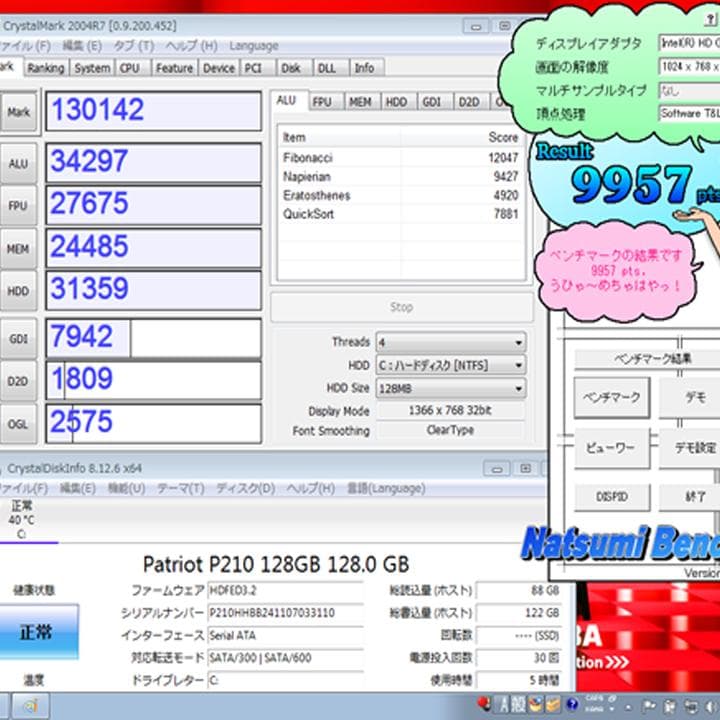The image size is (720, 720).
Task: Run the MEM benchmark
Action: [18, 249]
